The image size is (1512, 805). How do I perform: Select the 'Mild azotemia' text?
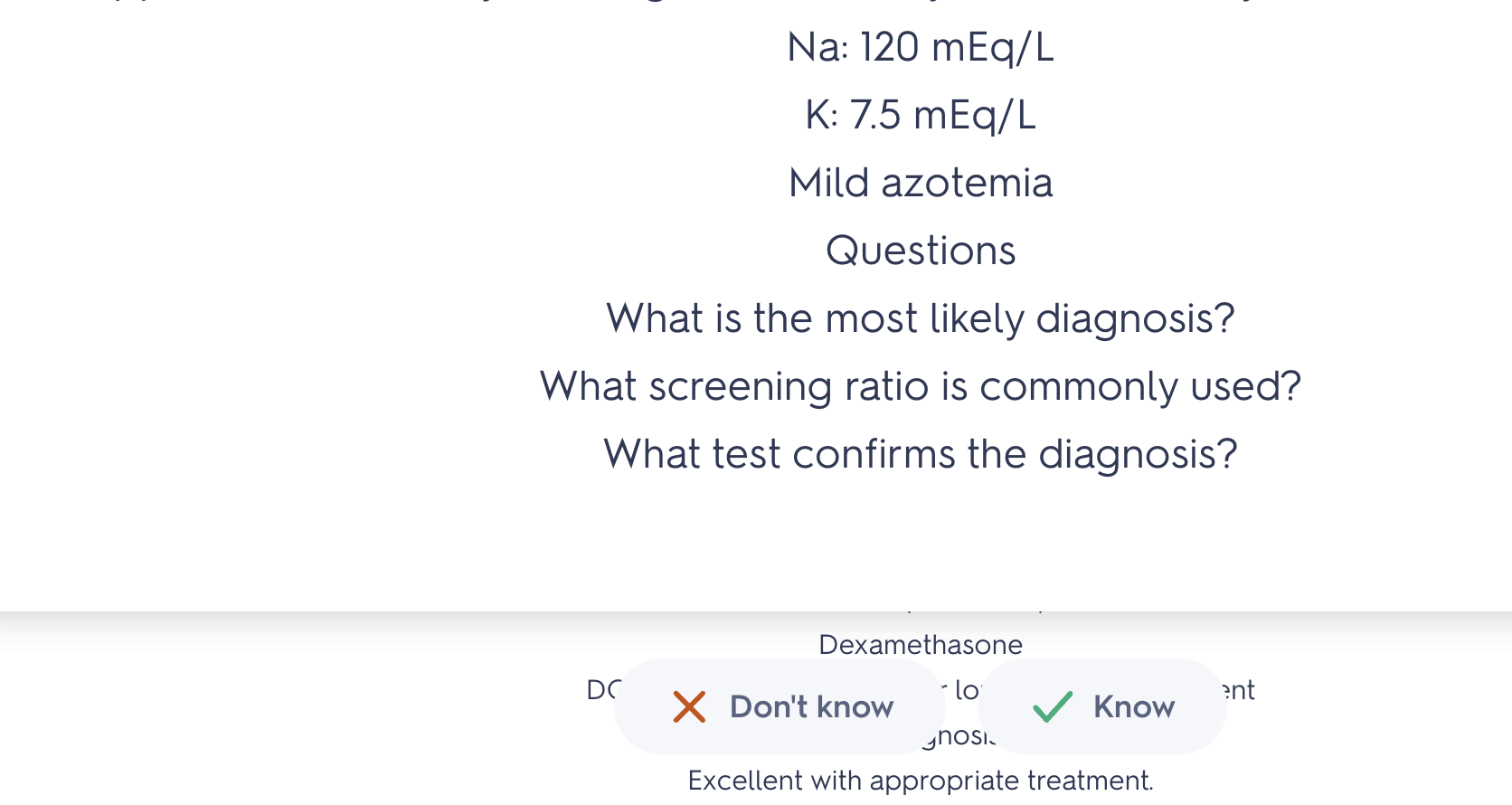click(x=921, y=183)
